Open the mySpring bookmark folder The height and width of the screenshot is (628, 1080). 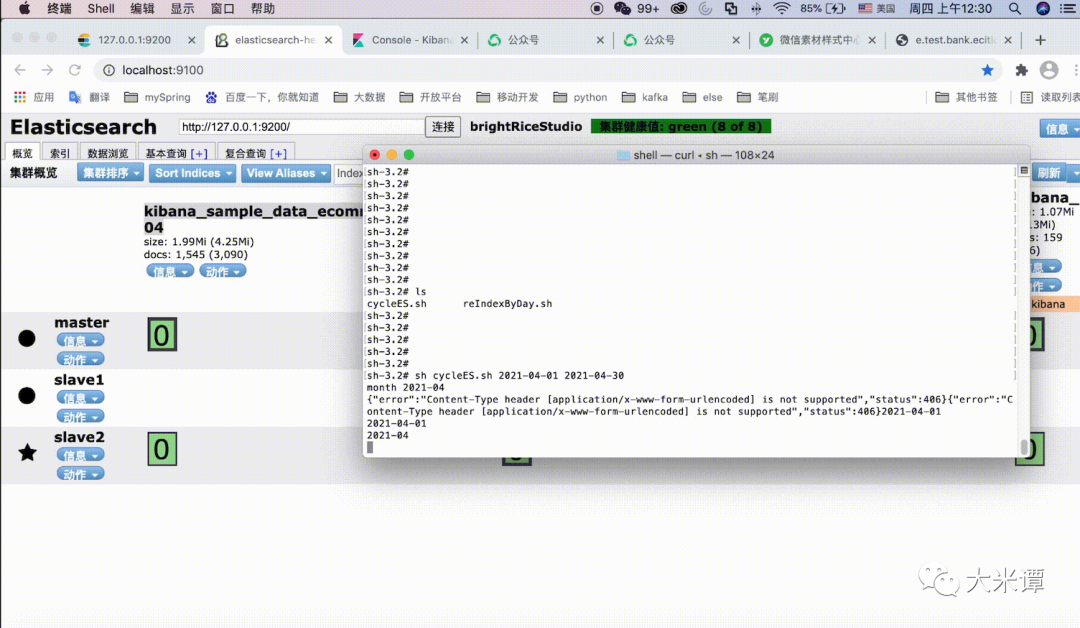(x=157, y=97)
